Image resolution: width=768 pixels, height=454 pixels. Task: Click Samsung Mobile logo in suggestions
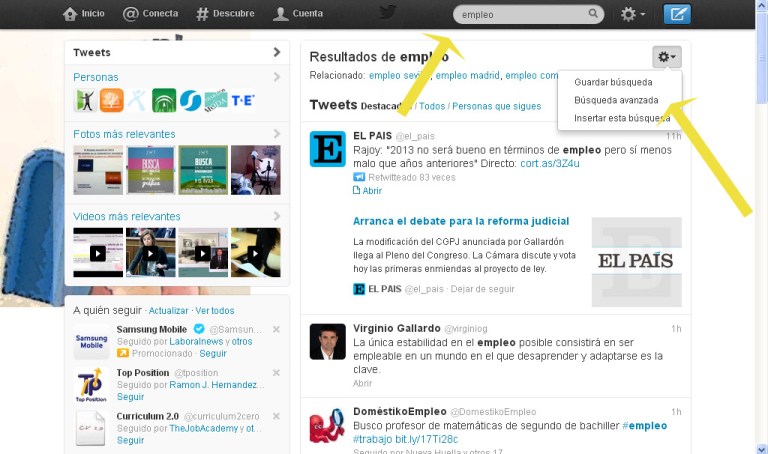91,341
